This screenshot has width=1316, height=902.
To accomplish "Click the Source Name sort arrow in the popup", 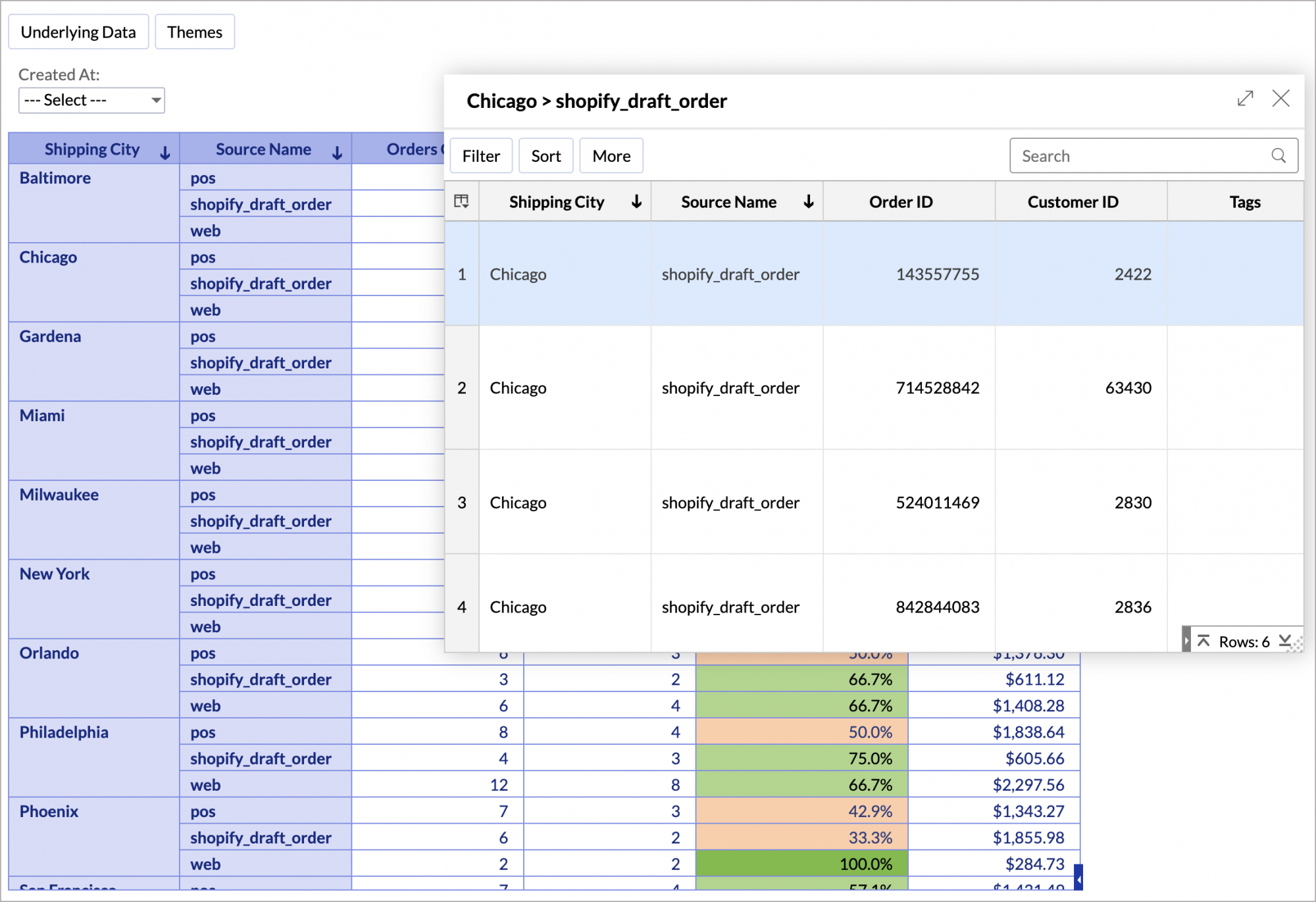I will 809,202.
